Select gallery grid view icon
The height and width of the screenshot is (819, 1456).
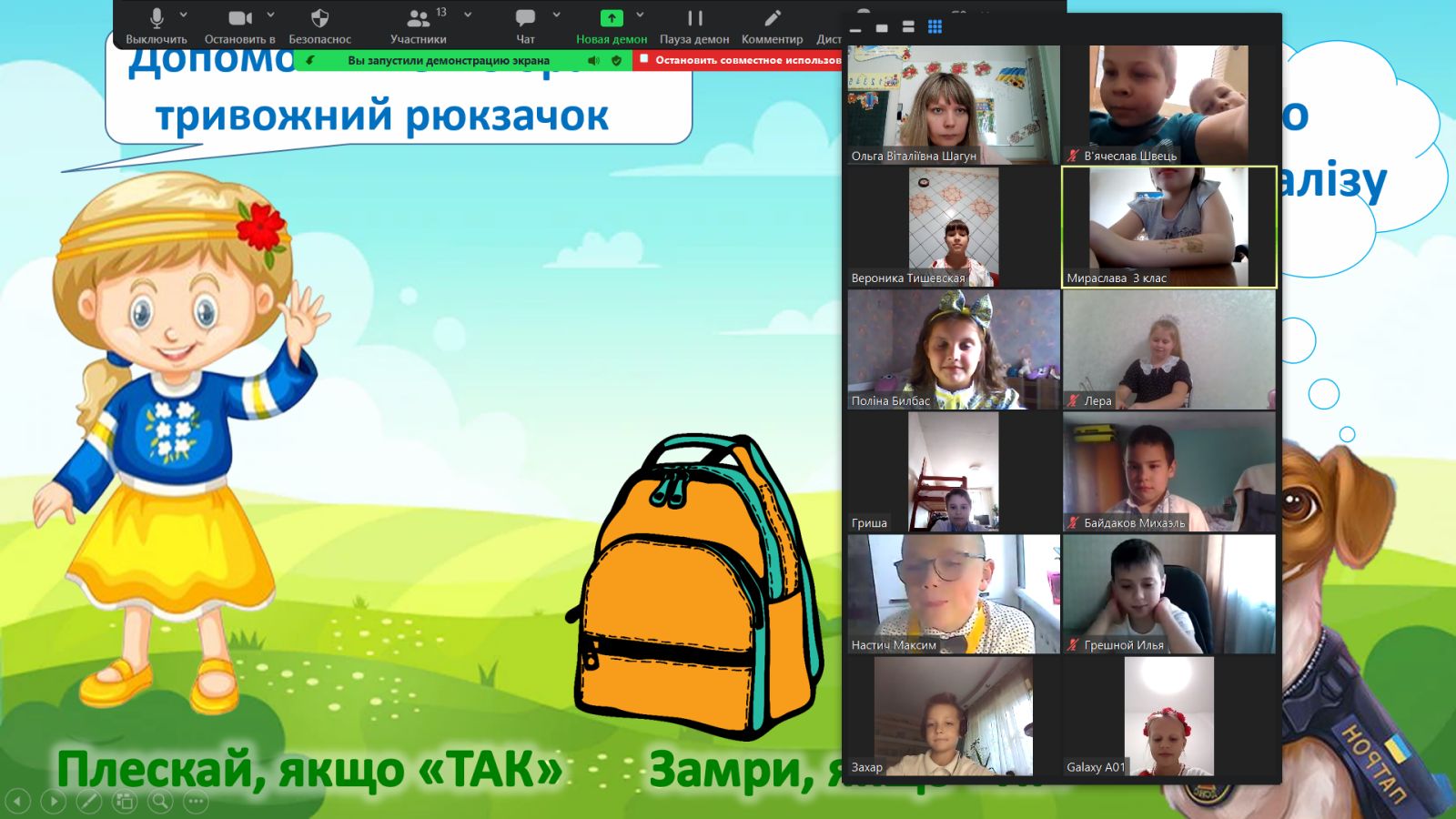point(935,27)
